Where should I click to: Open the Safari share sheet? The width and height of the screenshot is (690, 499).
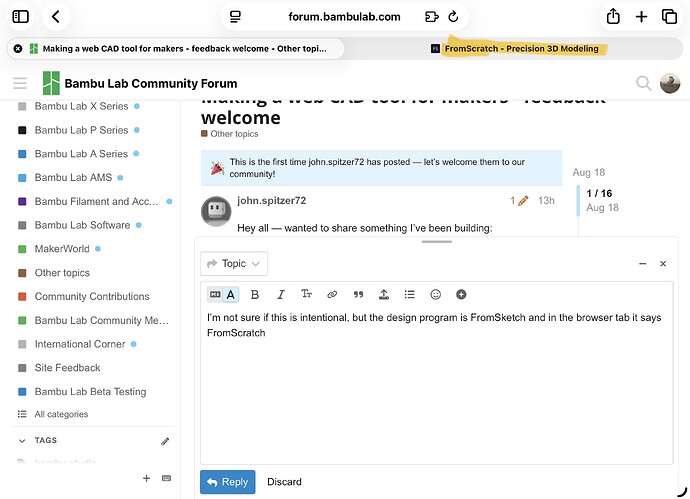(613, 17)
